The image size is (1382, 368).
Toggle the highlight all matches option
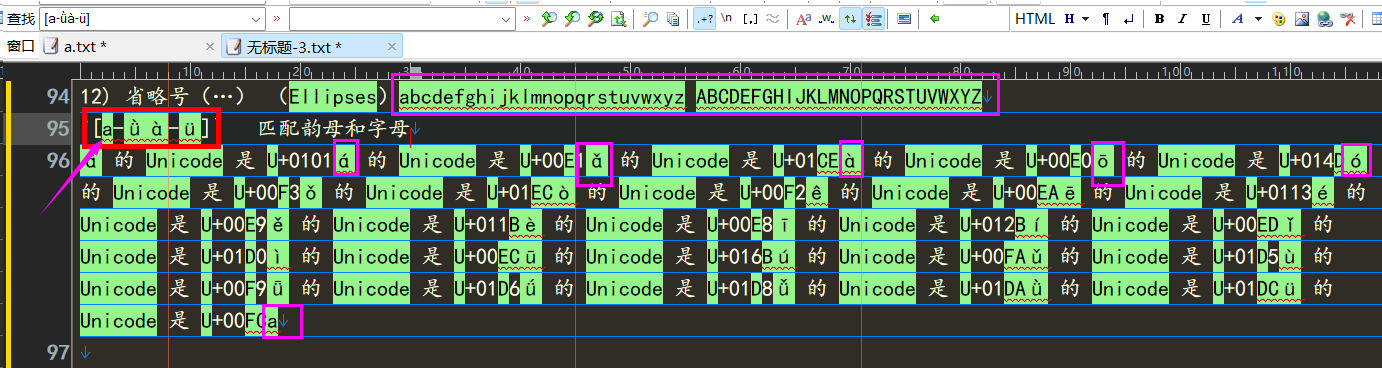[x=873, y=18]
